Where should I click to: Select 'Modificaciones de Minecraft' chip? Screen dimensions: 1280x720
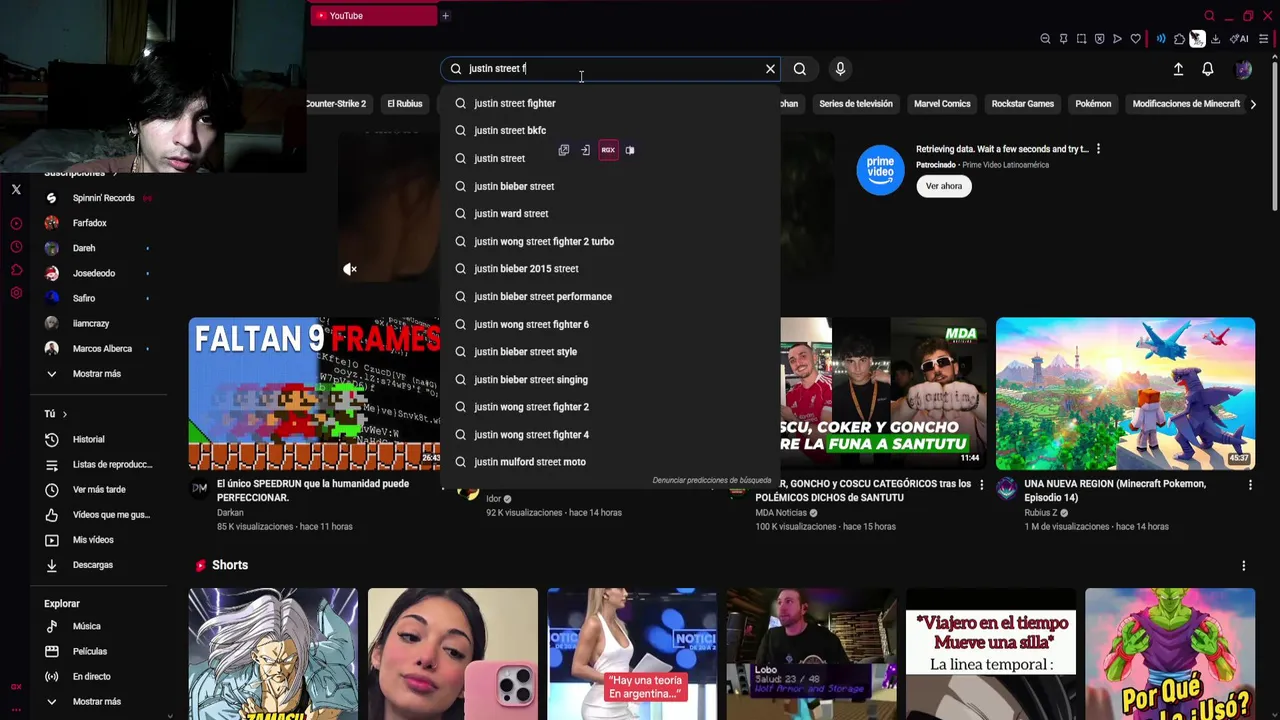pos(1186,104)
